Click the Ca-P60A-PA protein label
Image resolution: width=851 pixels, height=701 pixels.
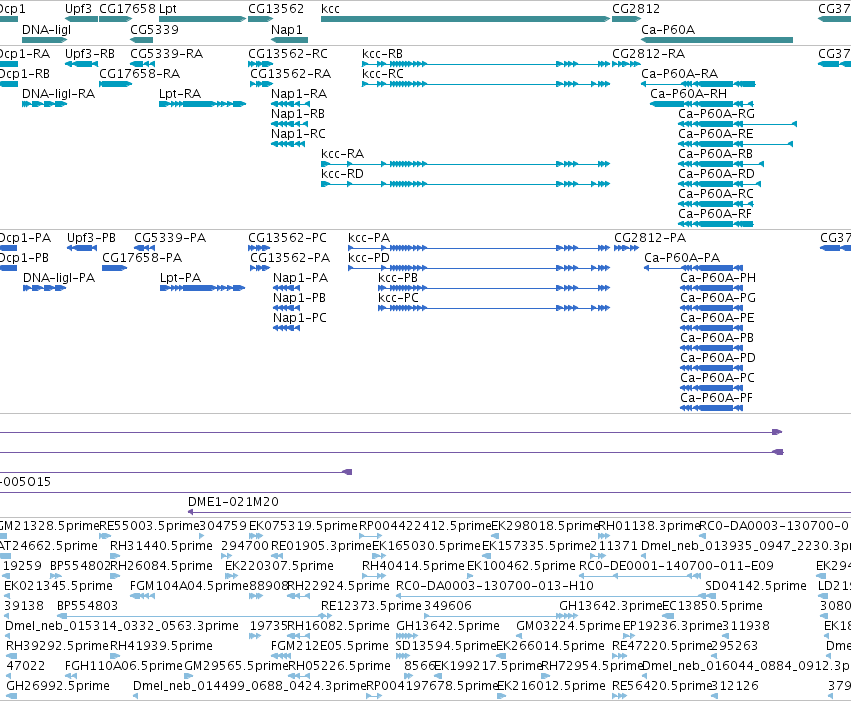[x=682, y=258]
